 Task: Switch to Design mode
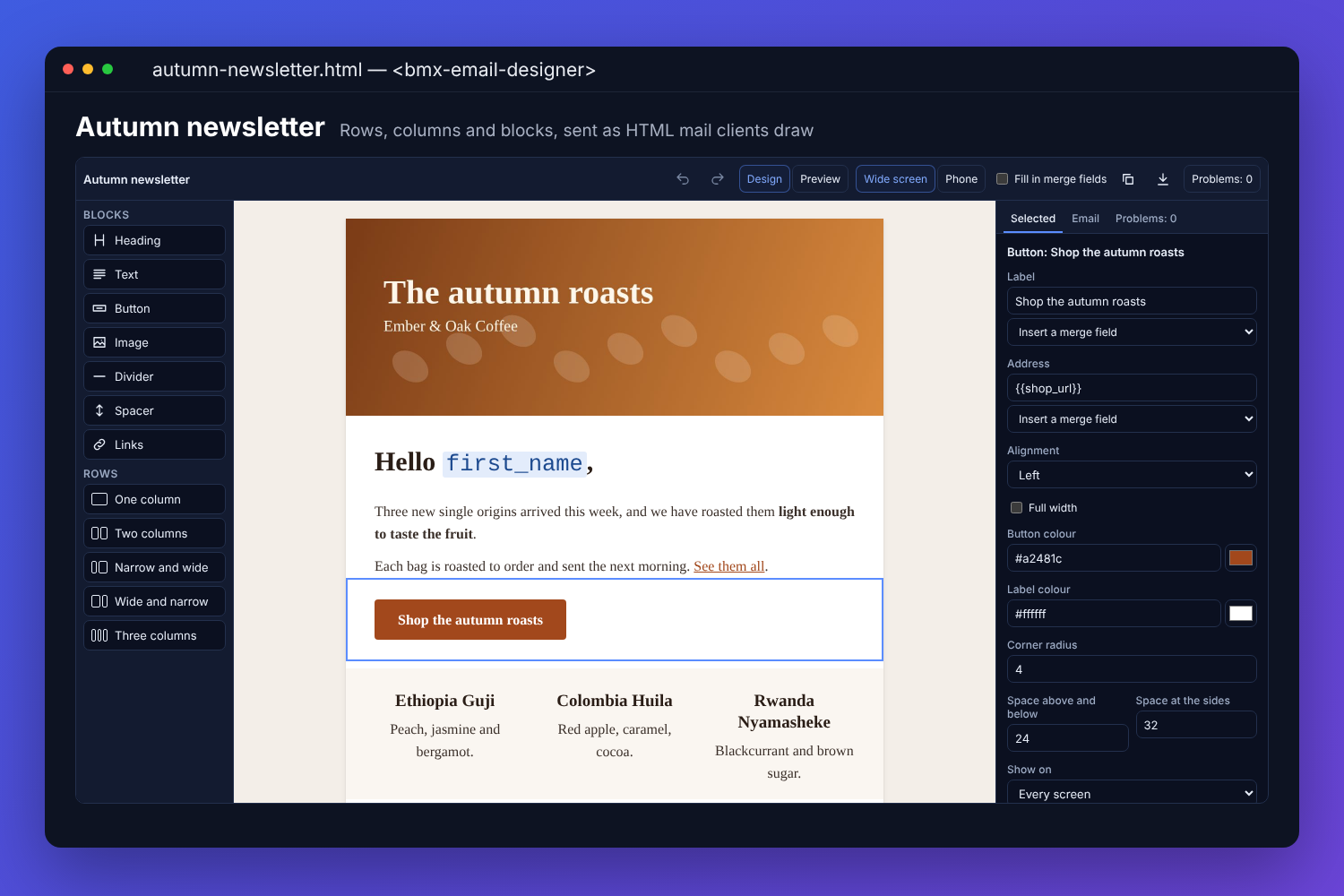[764, 179]
